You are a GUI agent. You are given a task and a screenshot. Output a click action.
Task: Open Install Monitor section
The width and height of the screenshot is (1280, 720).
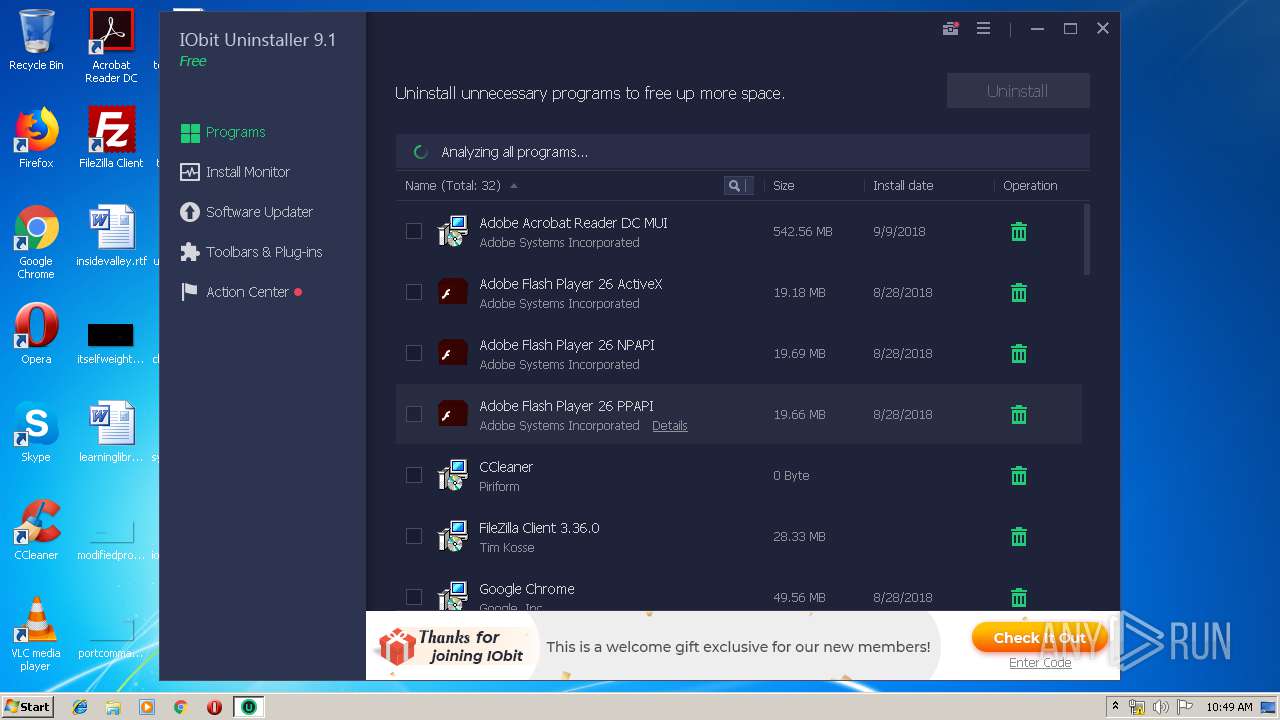pyautogui.click(x=234, y=172)
